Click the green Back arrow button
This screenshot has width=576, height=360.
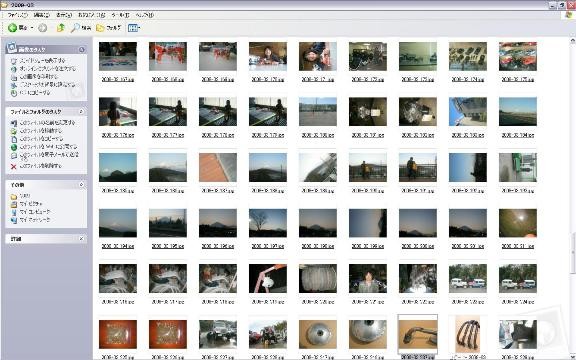pyautogui.click(x=12, y=28)
